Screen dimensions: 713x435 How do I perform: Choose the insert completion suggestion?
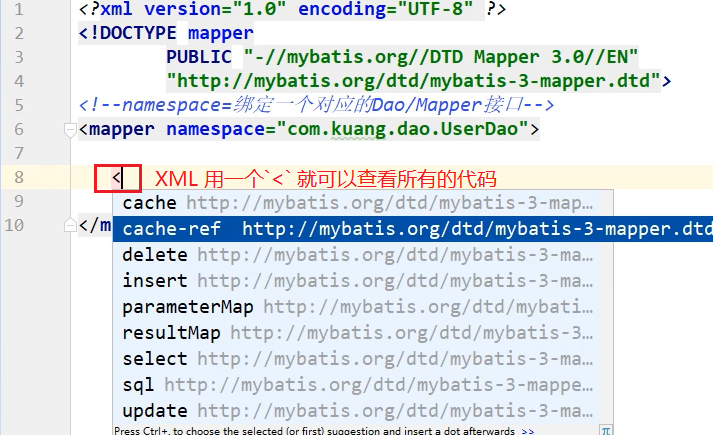click(x=356, y=281)
